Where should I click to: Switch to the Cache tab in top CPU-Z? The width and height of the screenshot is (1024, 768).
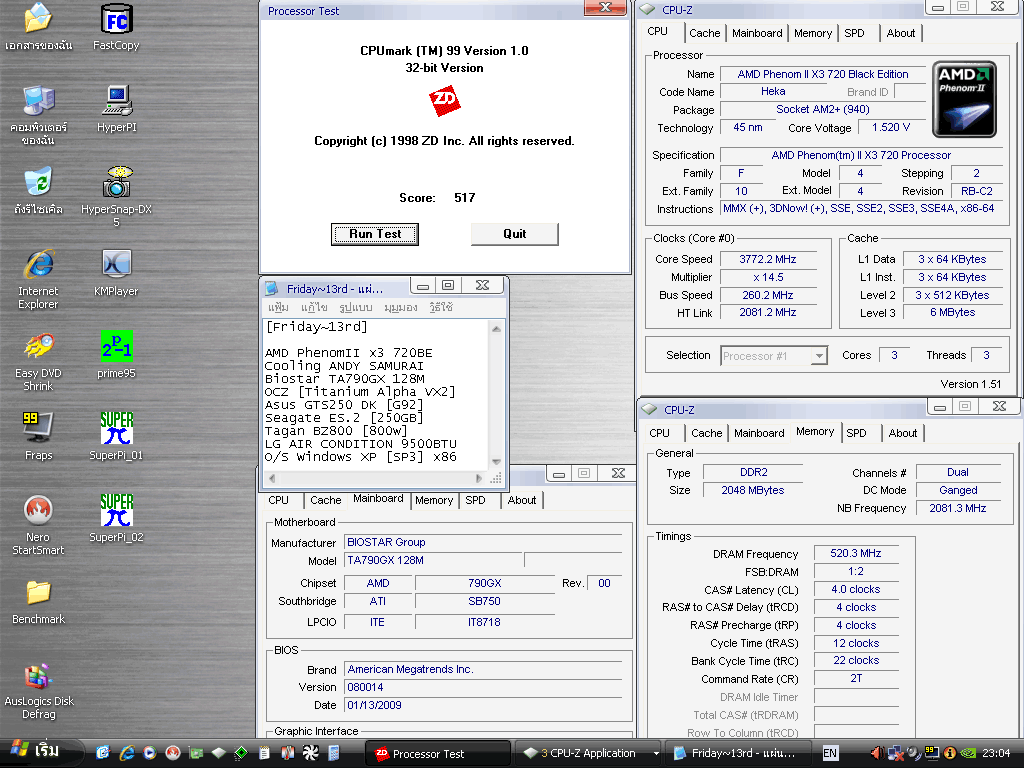(704, 33)
